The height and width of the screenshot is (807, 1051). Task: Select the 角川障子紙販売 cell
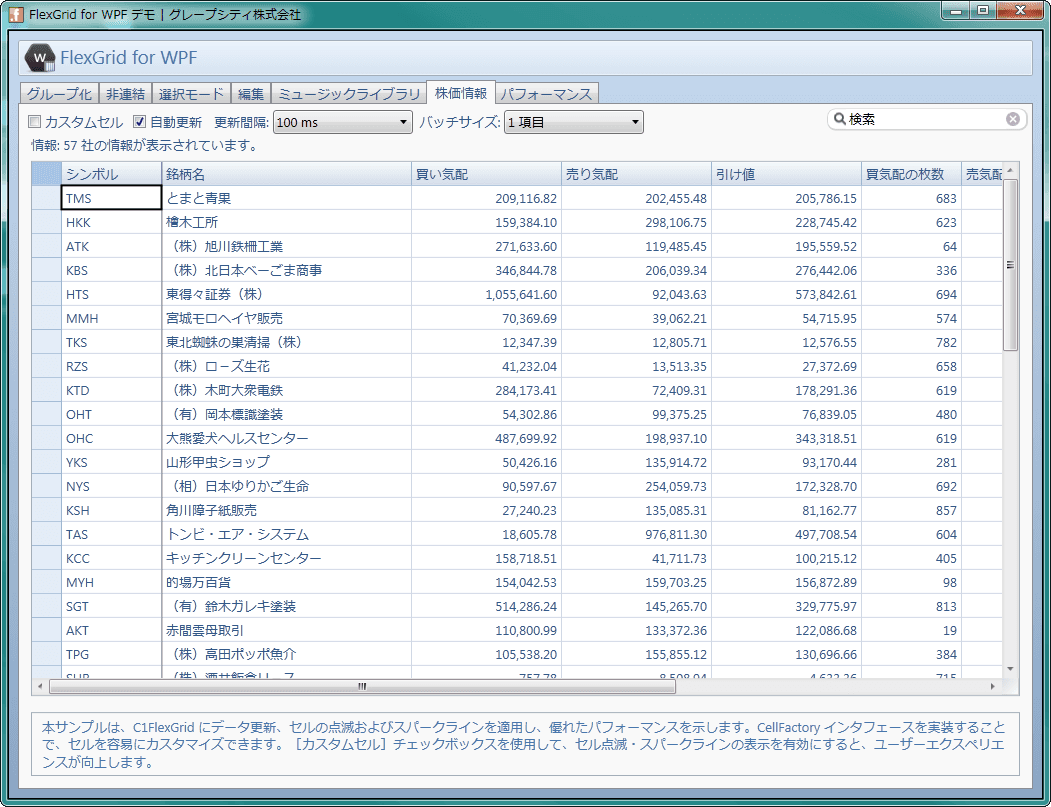point(286,511)
